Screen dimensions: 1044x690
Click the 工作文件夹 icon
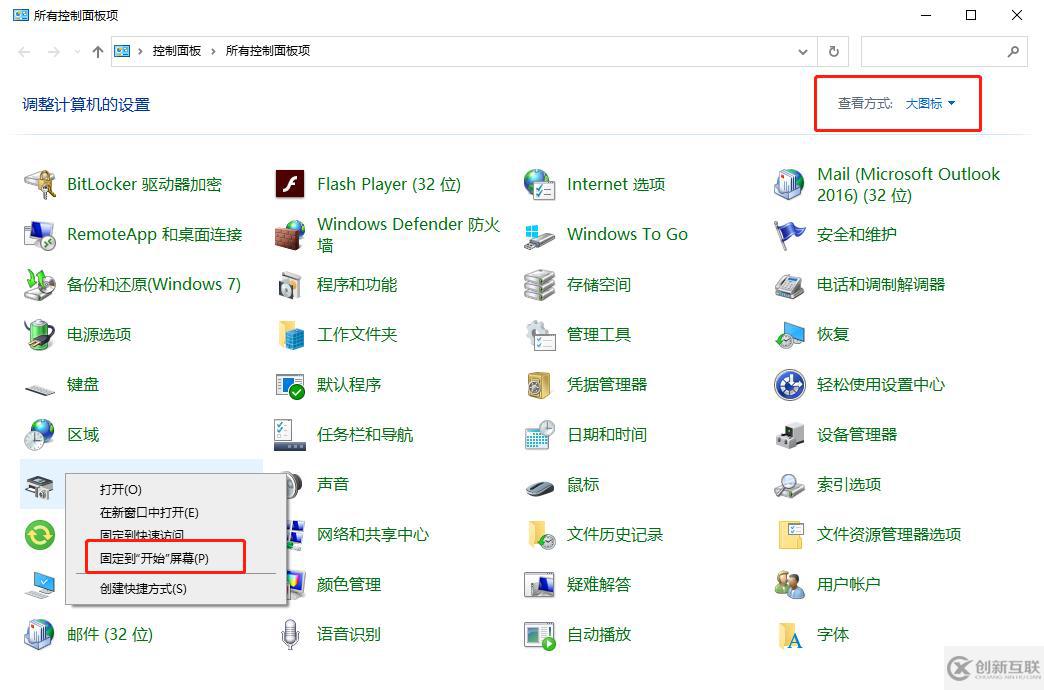pos(291,335)
